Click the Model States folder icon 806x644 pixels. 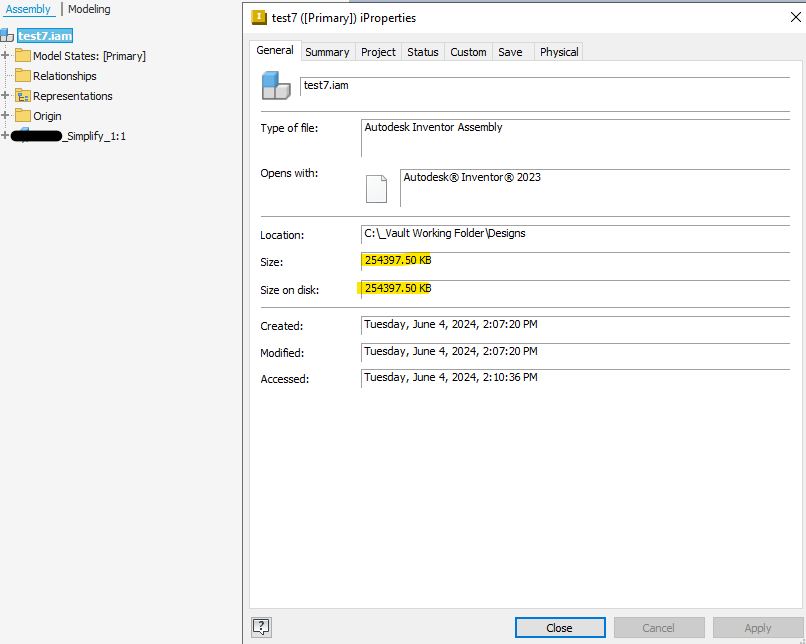coord(24,56)
